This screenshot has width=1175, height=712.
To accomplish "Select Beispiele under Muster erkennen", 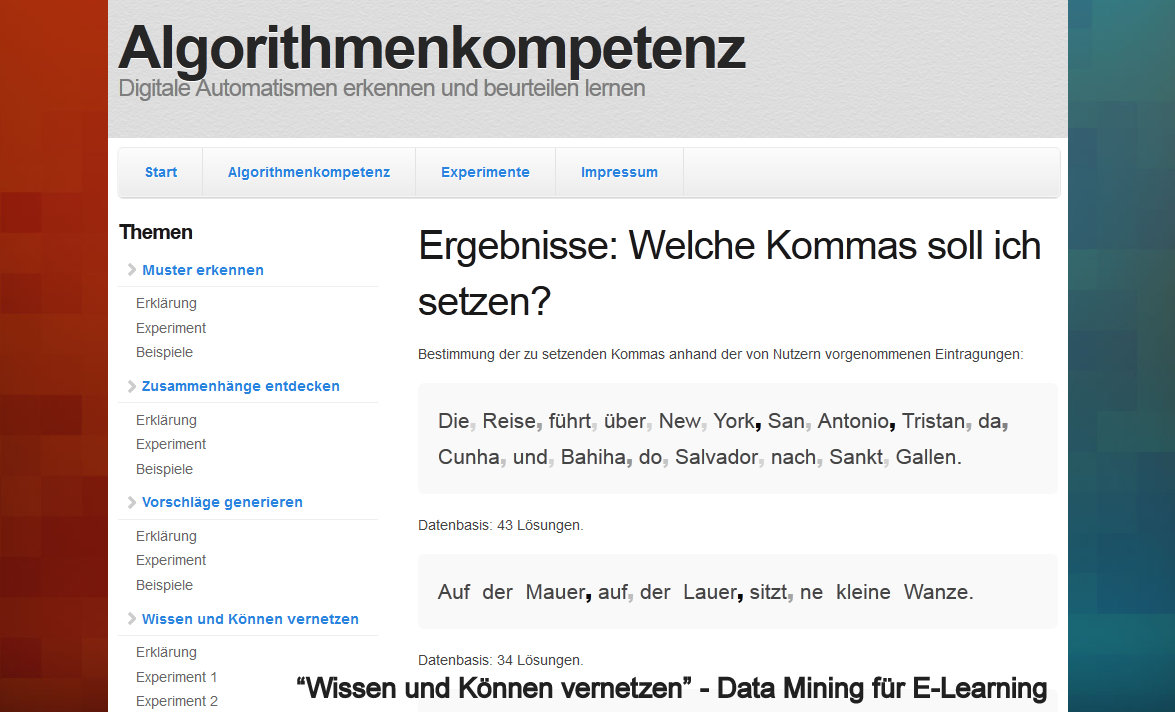I will point(164,352).
